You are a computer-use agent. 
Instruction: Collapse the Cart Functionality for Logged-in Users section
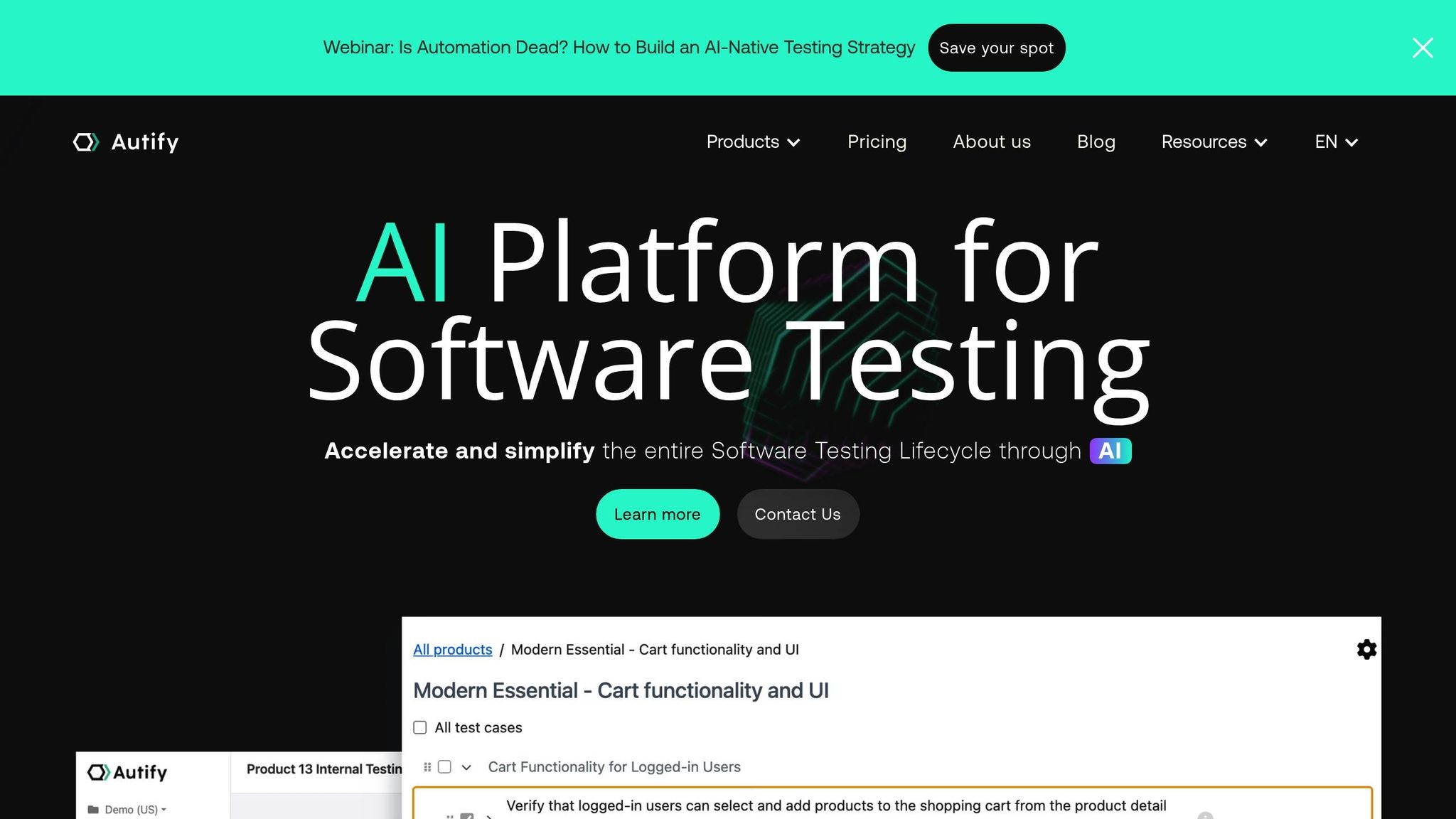pyautogui.click(x=466, y=767)
